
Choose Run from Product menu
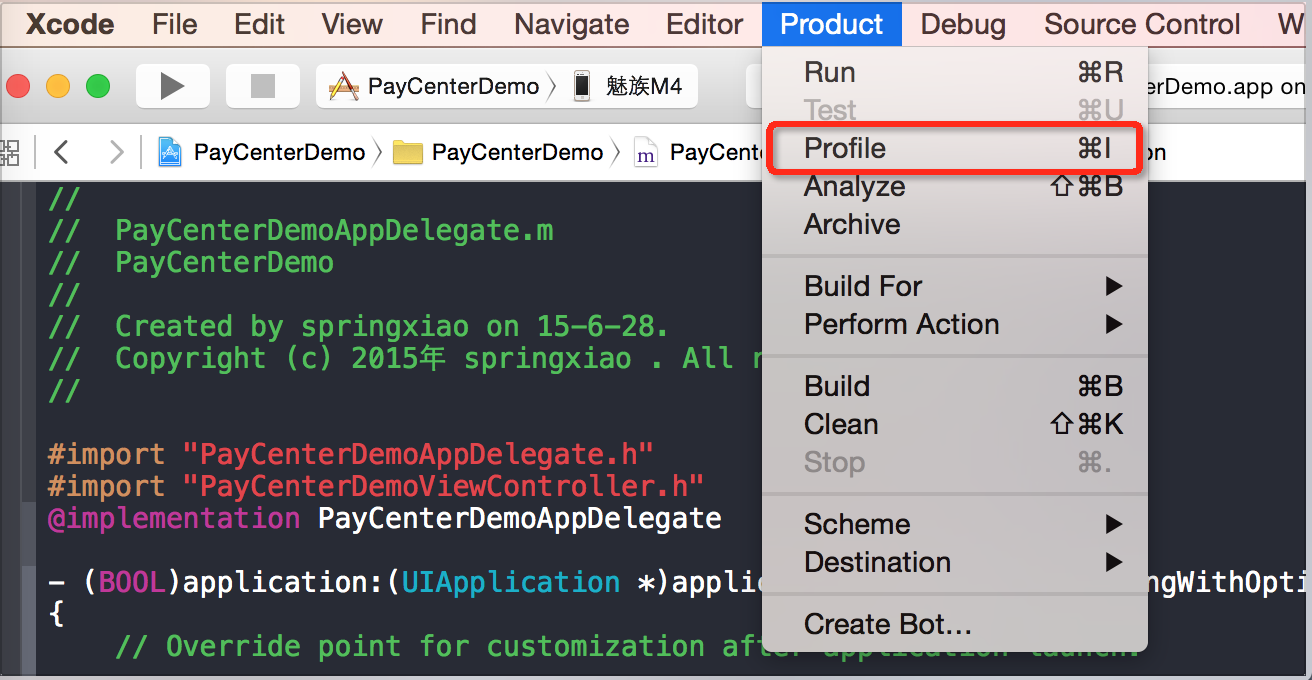(x=955, y=72)
